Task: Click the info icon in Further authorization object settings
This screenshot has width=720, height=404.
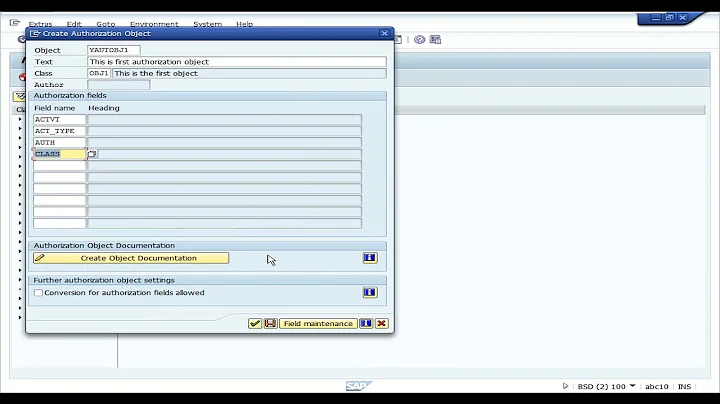Action: coord(370,292)
